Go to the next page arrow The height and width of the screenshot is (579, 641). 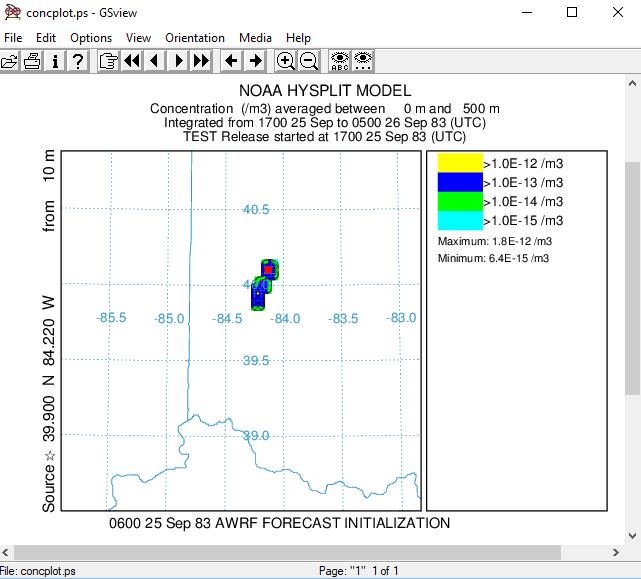point(178,61)
